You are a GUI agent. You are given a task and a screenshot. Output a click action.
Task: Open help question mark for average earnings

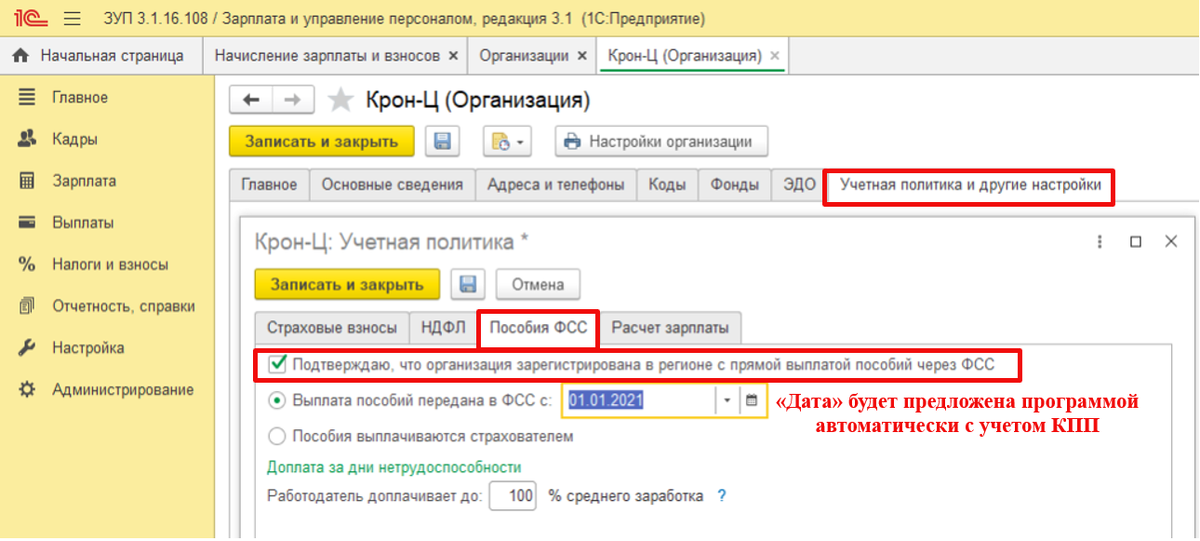(721, 495)
